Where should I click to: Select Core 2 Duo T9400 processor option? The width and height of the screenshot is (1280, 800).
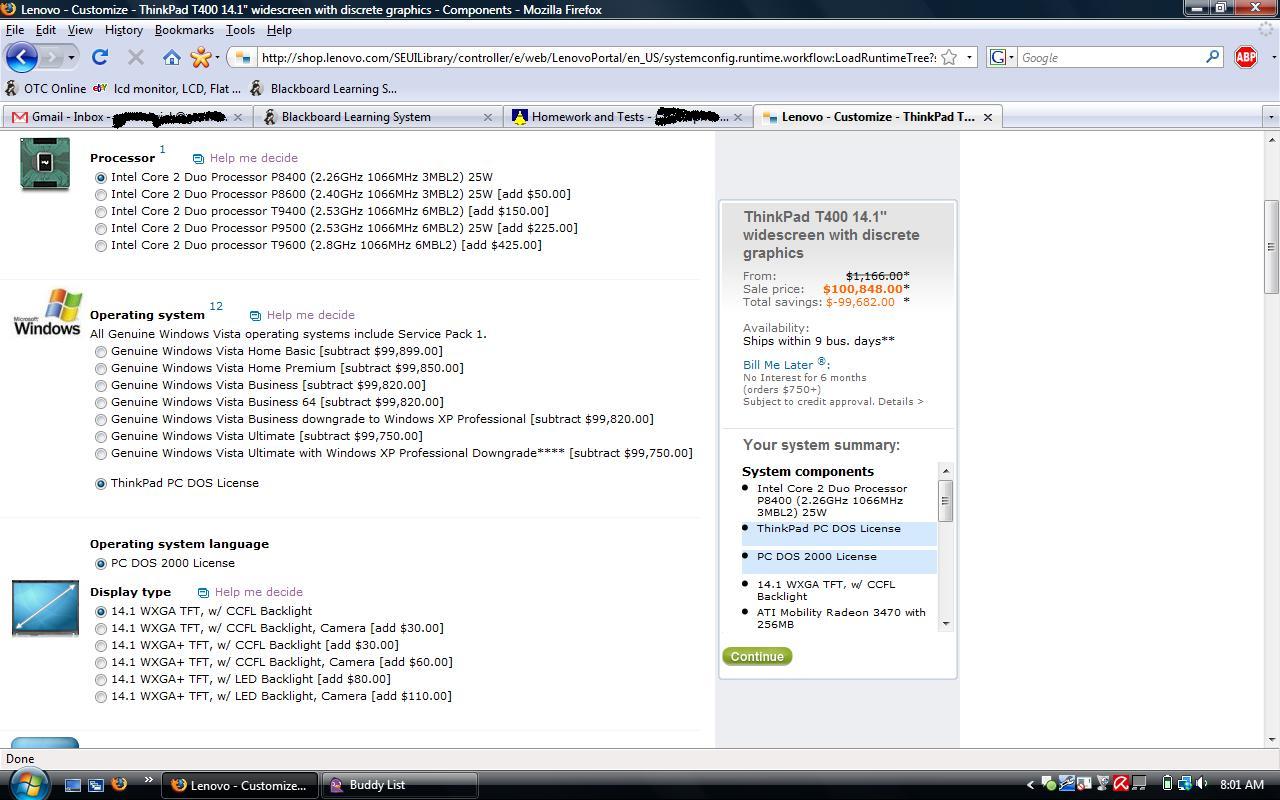click(101, 212)
